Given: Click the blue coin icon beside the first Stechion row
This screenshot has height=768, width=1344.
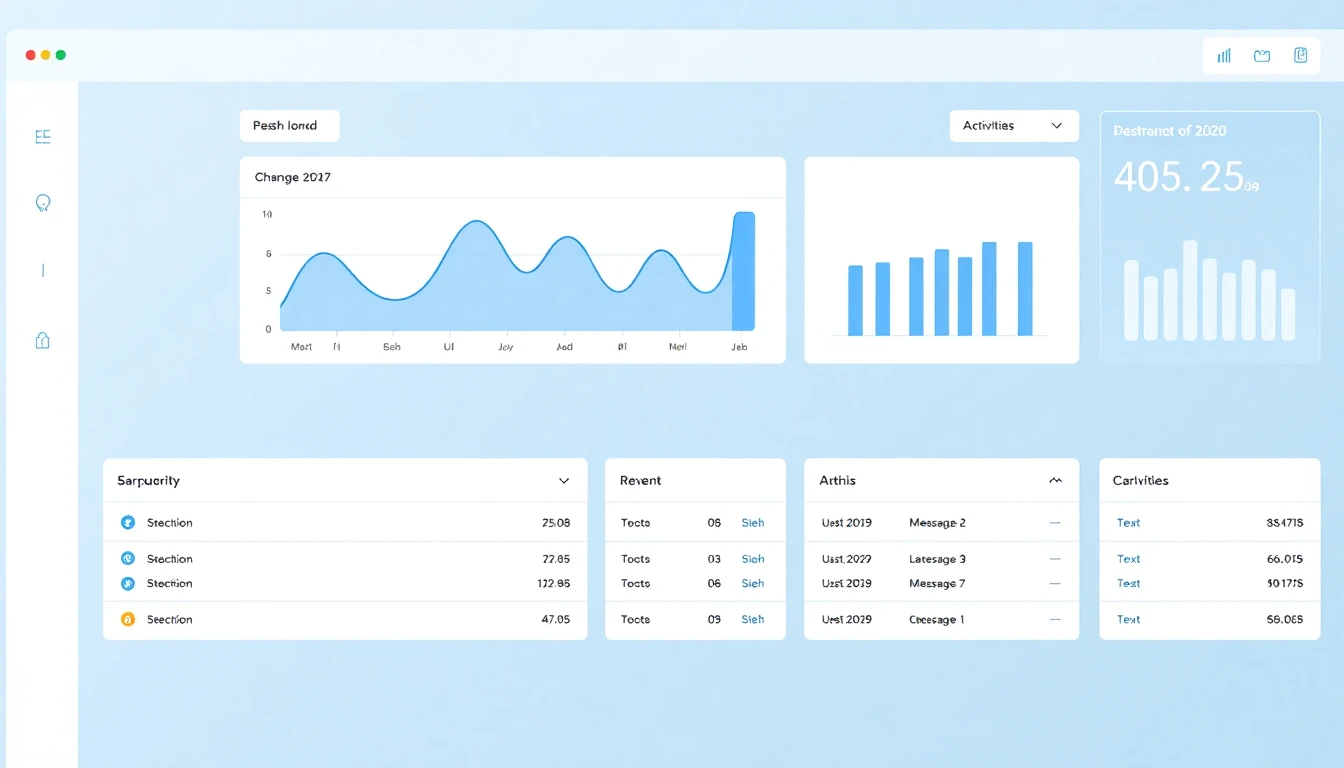Looking at the screenshot, I should (128, 522).
